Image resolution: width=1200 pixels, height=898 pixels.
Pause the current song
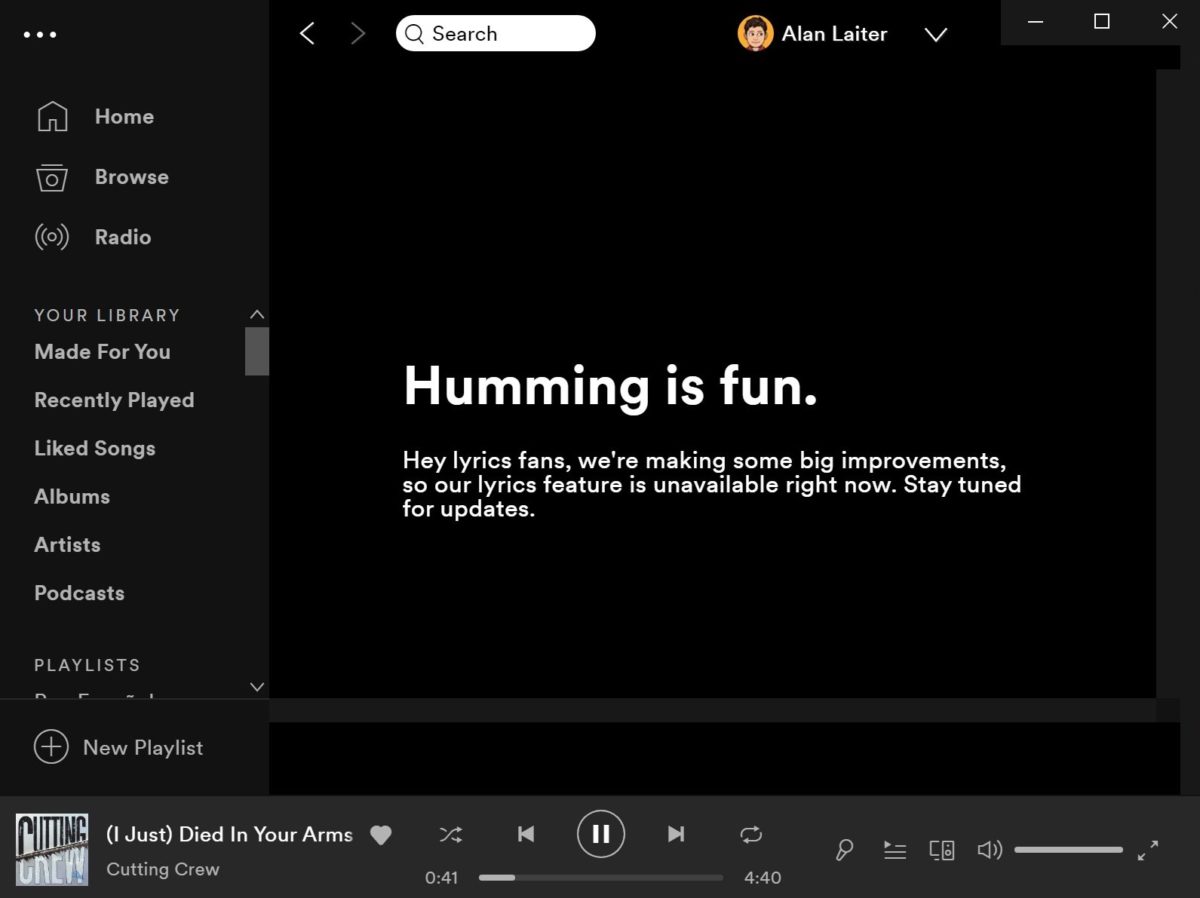(x=601, y=834)
